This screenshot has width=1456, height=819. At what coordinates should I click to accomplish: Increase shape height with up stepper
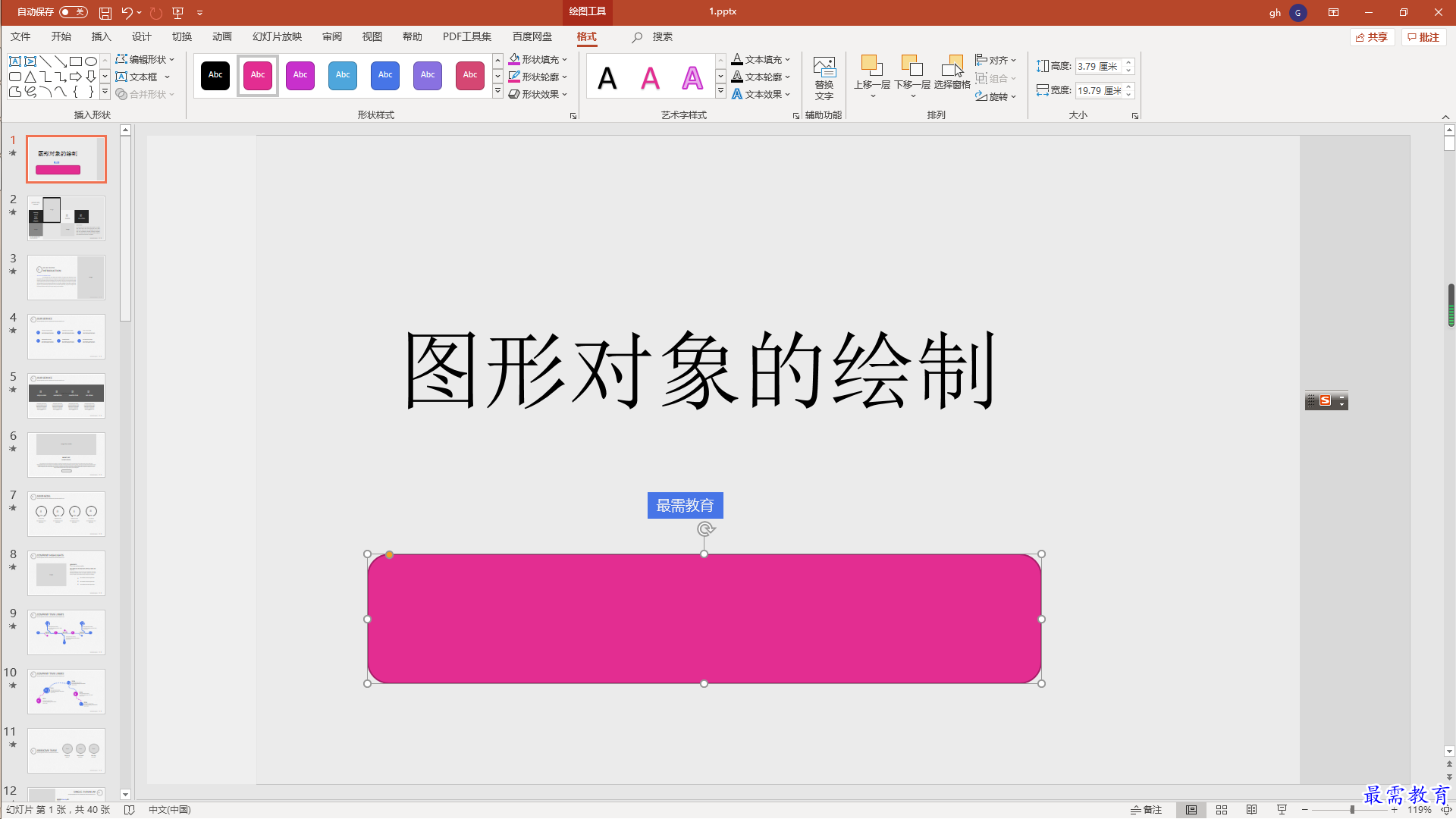1128,62
